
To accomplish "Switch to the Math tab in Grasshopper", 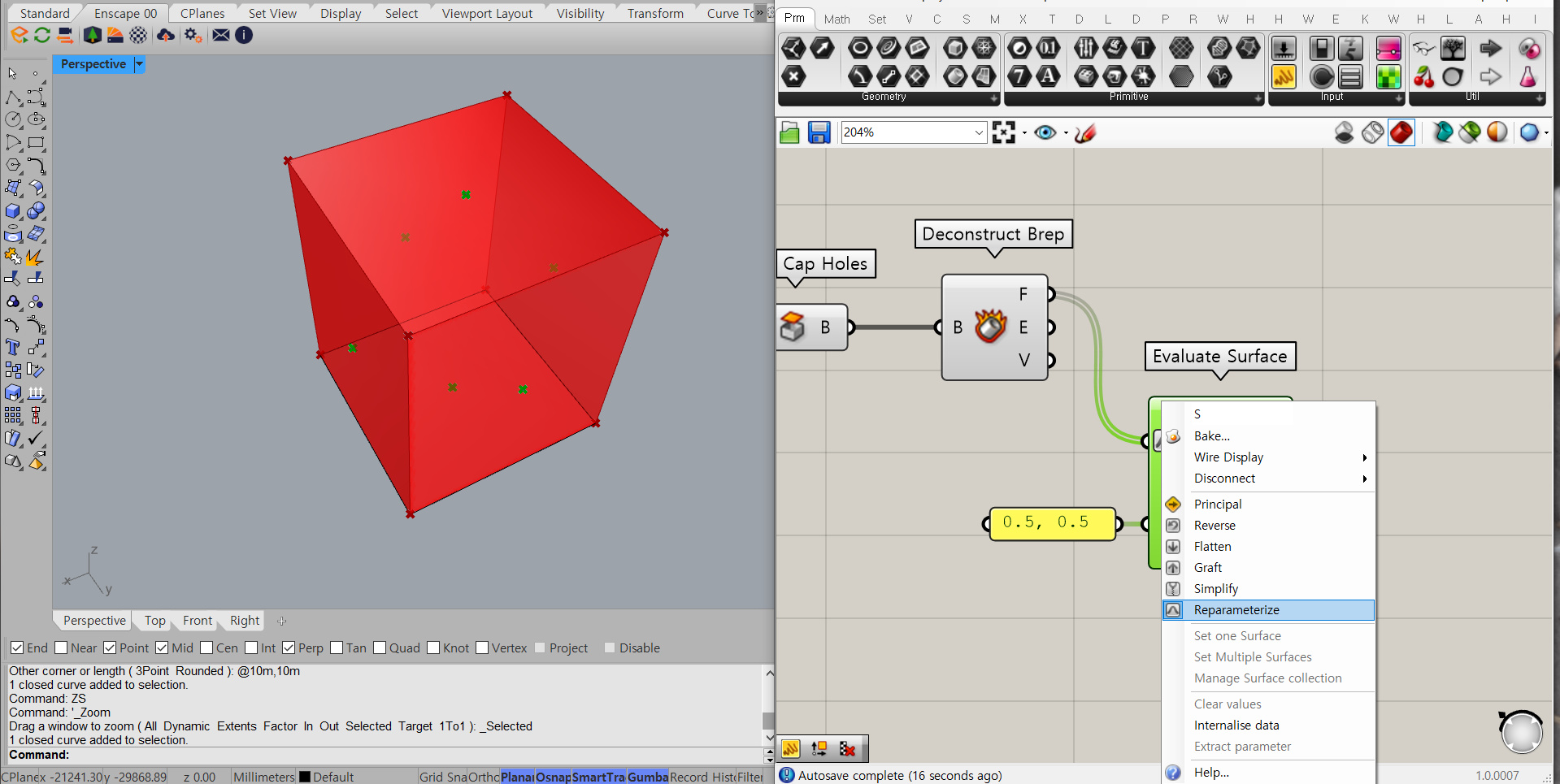I will pos(836,19).
